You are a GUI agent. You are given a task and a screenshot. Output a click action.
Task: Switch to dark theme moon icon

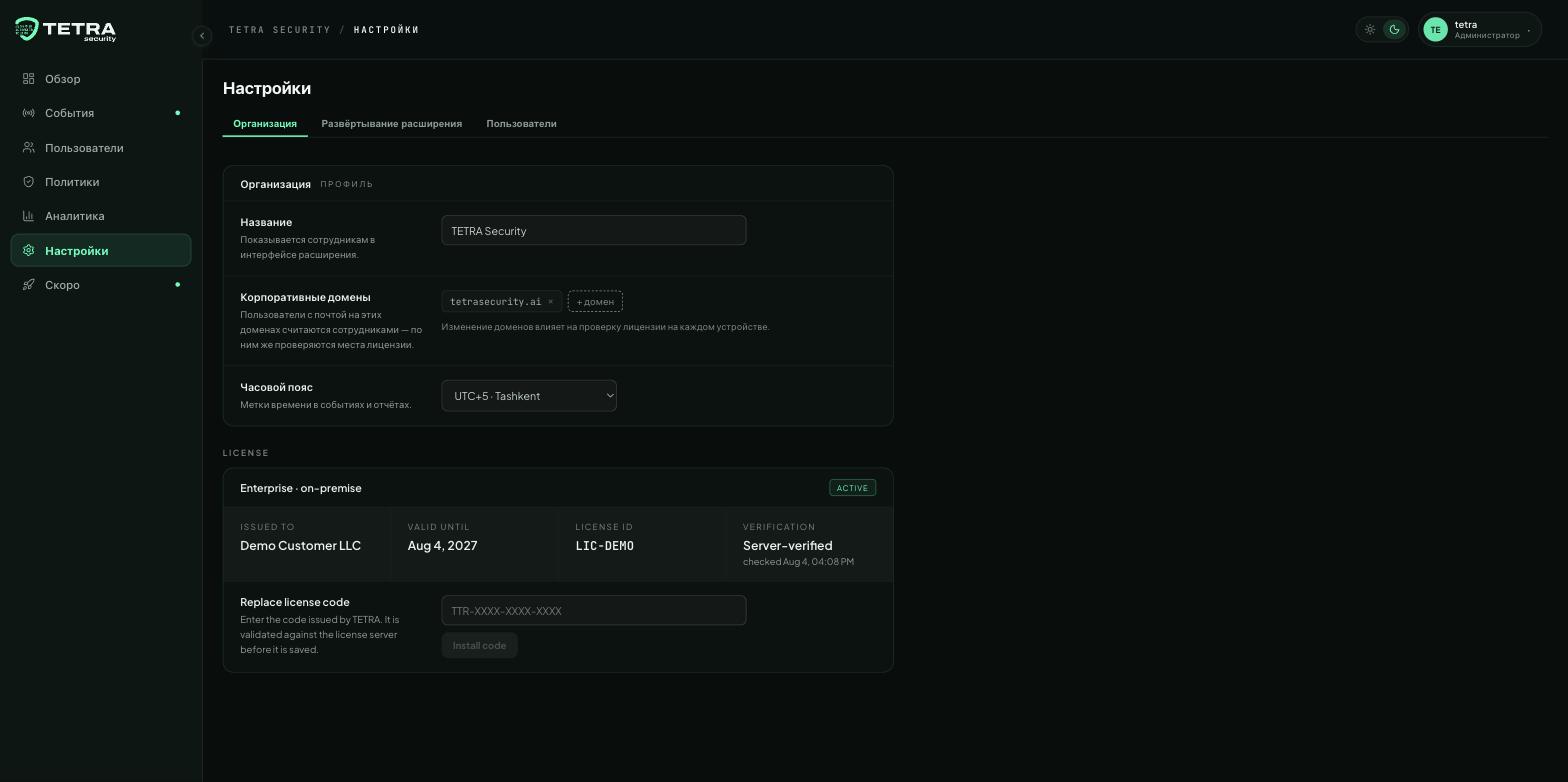1395,30
